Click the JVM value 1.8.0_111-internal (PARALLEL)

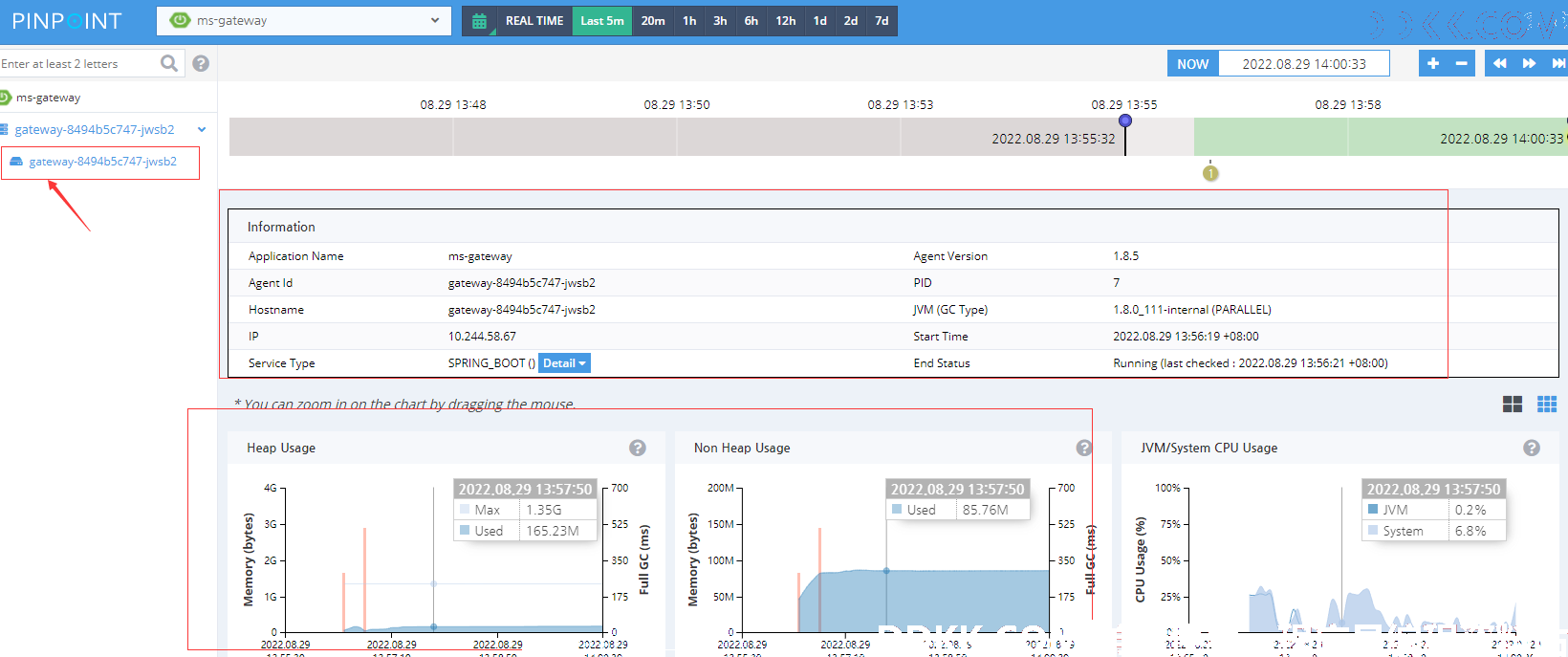(x=1192, y=310)
